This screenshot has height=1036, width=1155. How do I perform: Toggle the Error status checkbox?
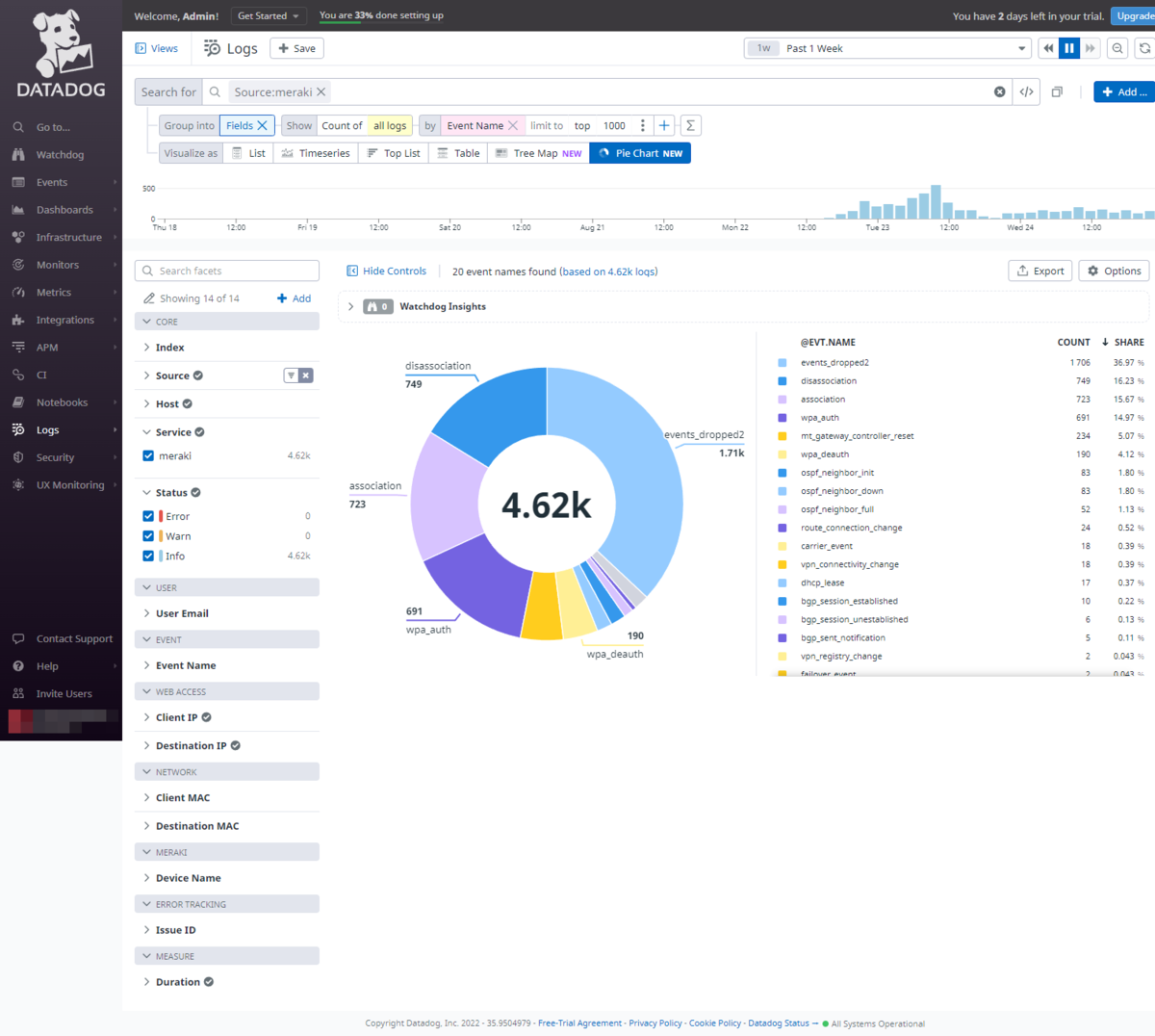[x=148, y=516]
